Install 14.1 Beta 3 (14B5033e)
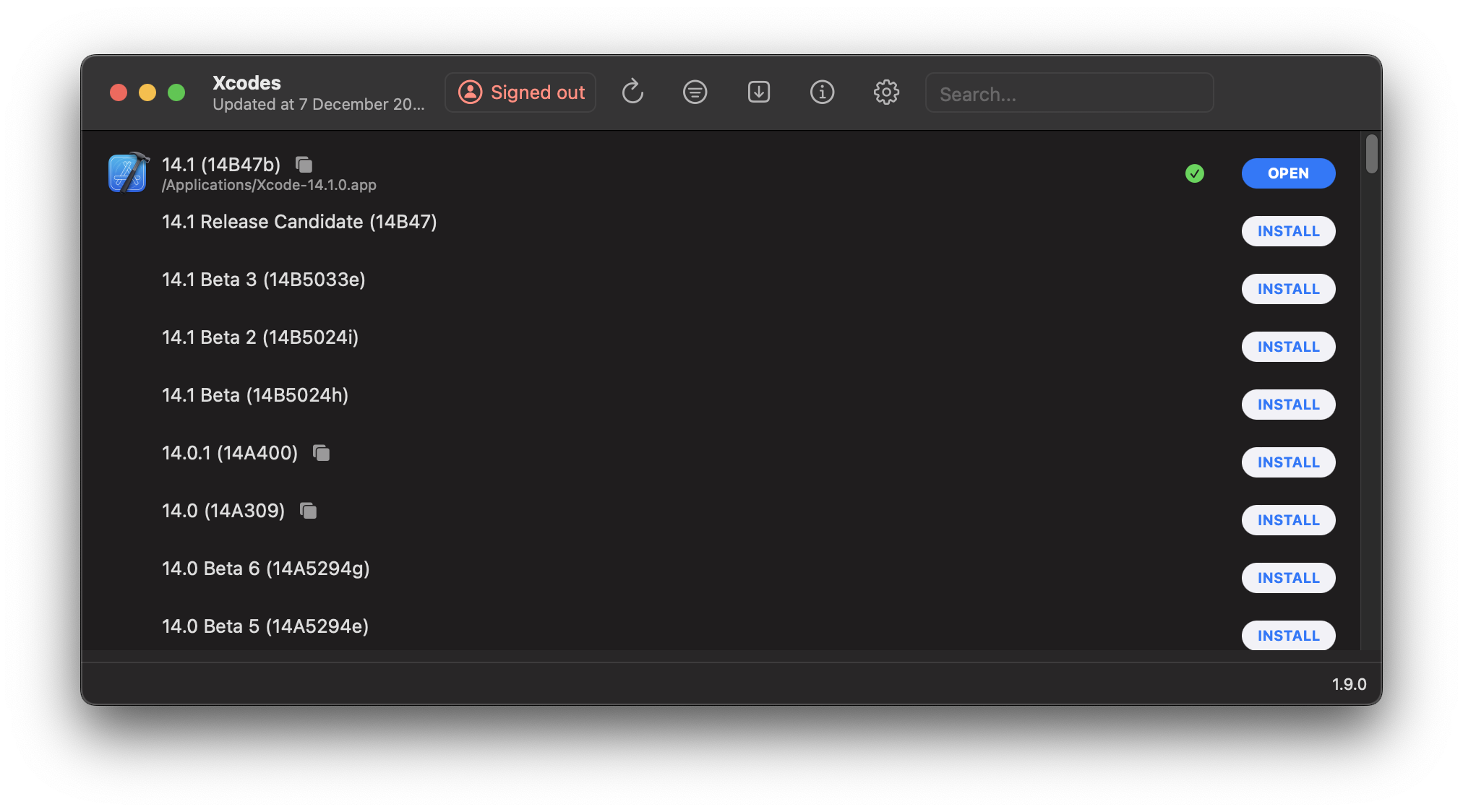Screen dimensions: 1463x812 point(1288,289)
